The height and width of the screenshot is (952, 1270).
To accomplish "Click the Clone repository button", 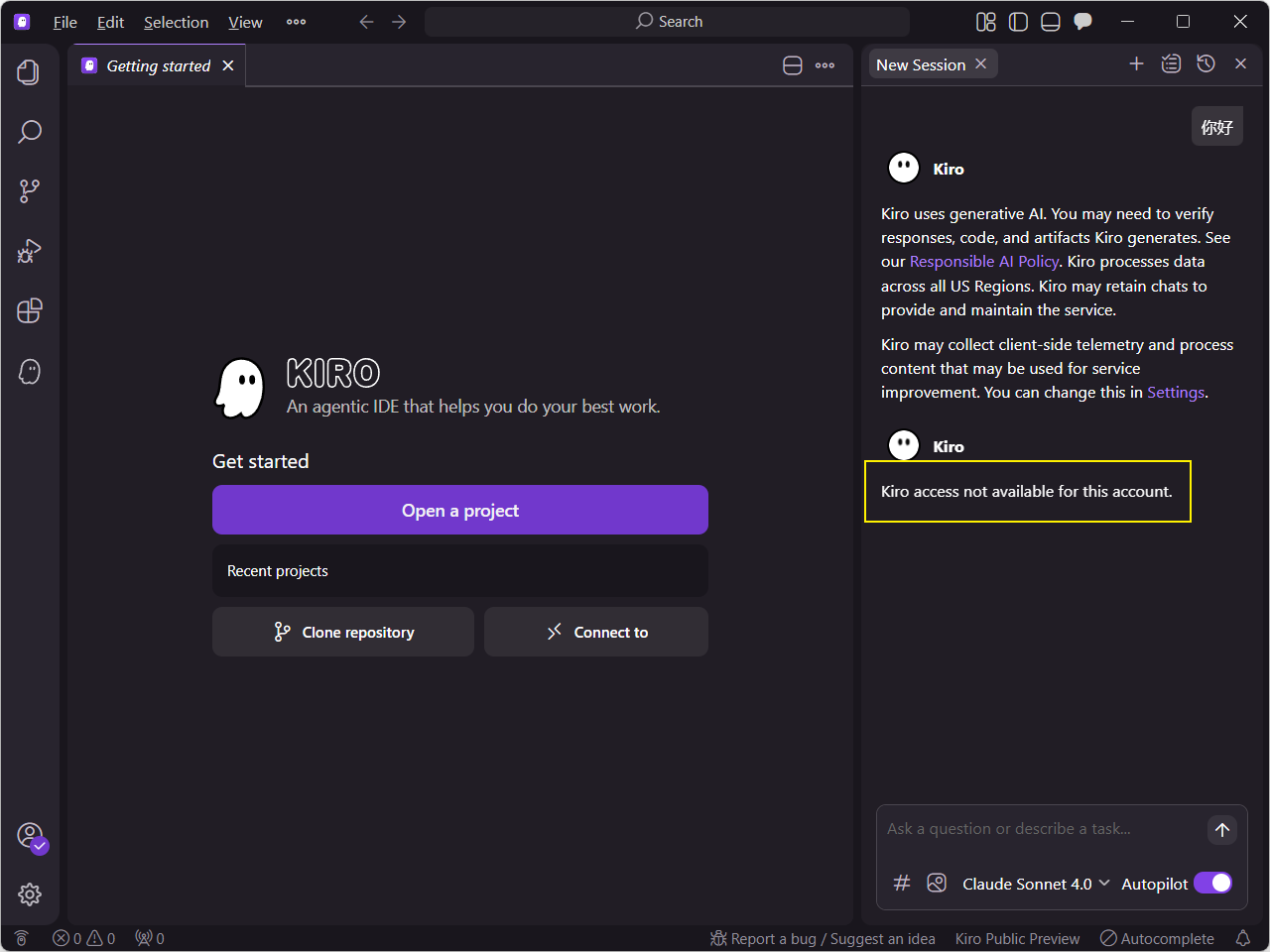I will (x=343, y=632).
